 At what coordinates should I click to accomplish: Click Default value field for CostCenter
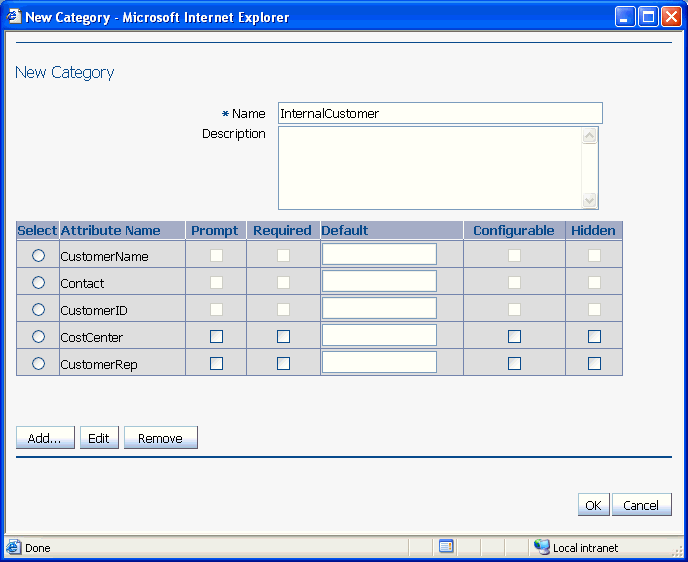click(379, 335)
